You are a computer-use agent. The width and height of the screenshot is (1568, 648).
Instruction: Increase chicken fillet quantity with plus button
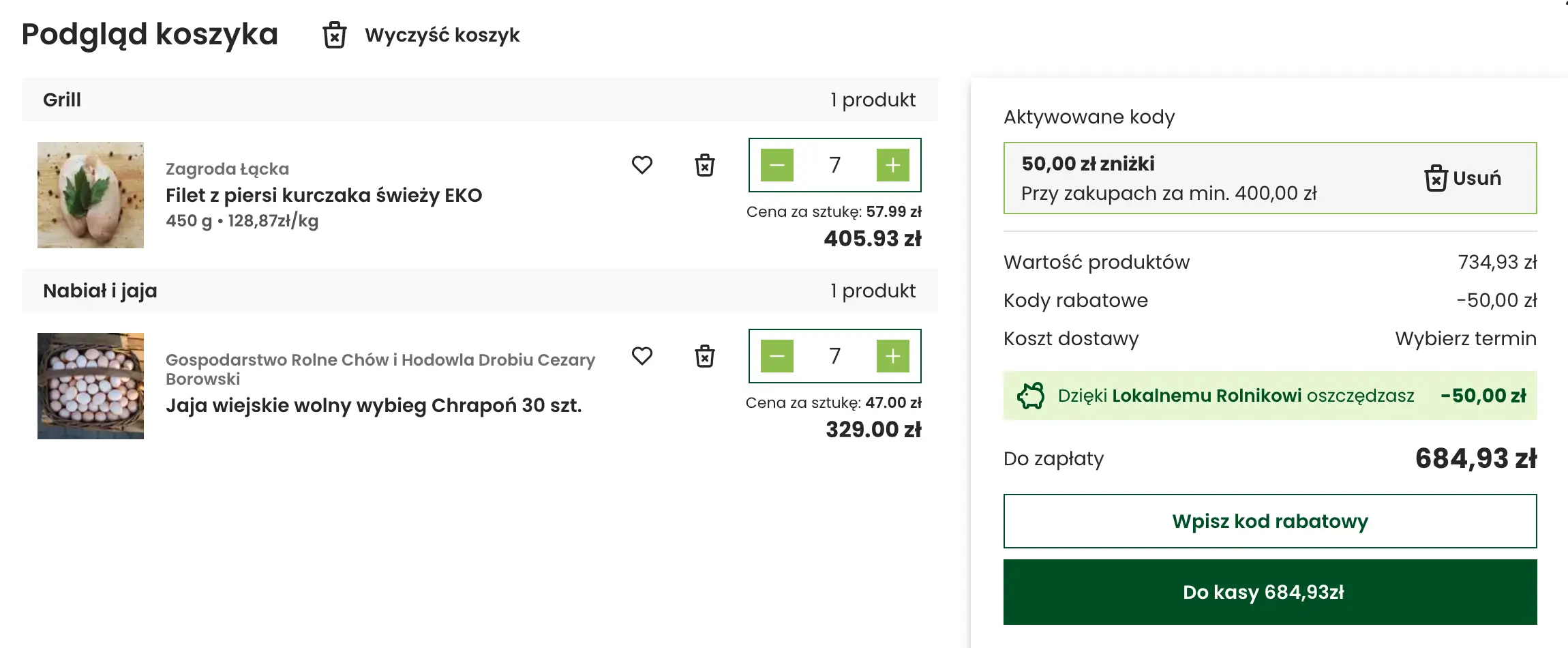click(892, 165)
